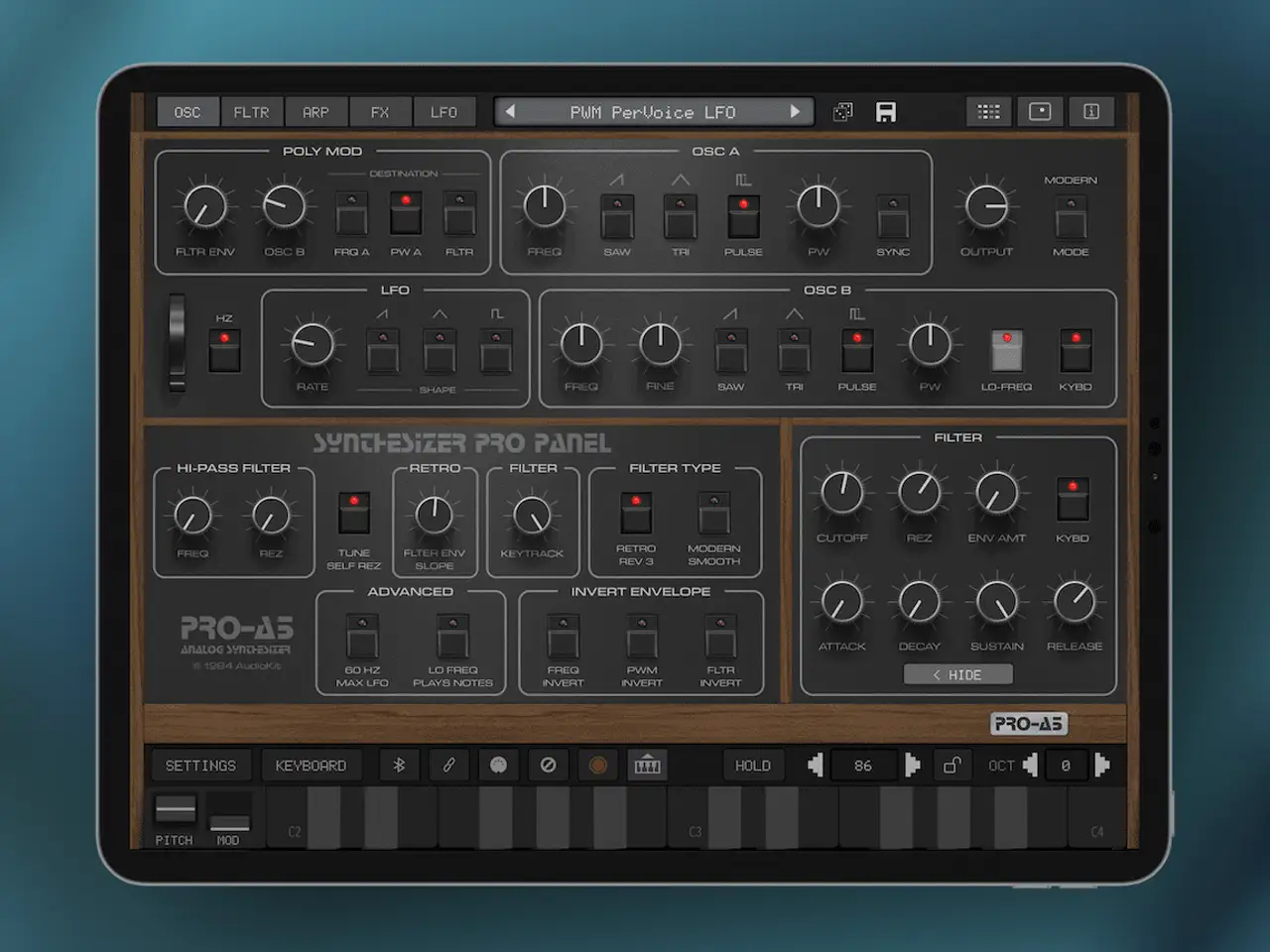Click the OSC B FINE knob
Viewport: 1270px width, 952px height.
[660, 344]
